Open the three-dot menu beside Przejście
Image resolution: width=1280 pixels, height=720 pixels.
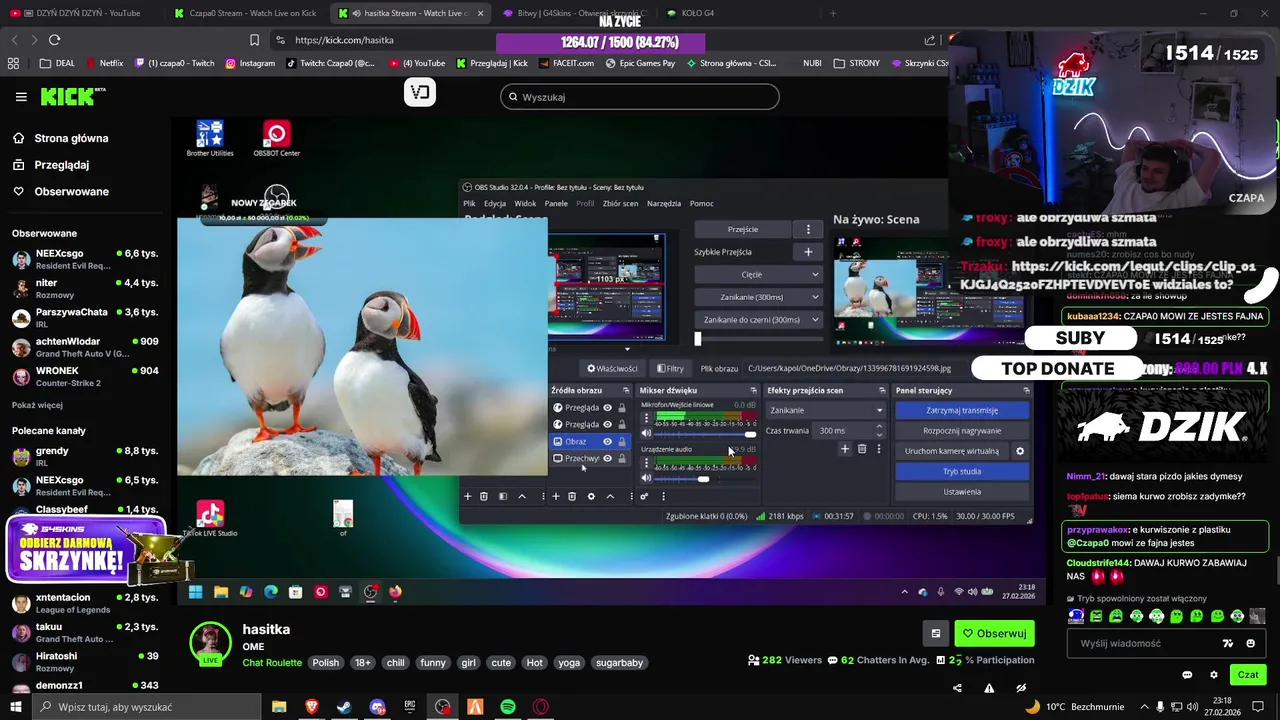(808, 229)
